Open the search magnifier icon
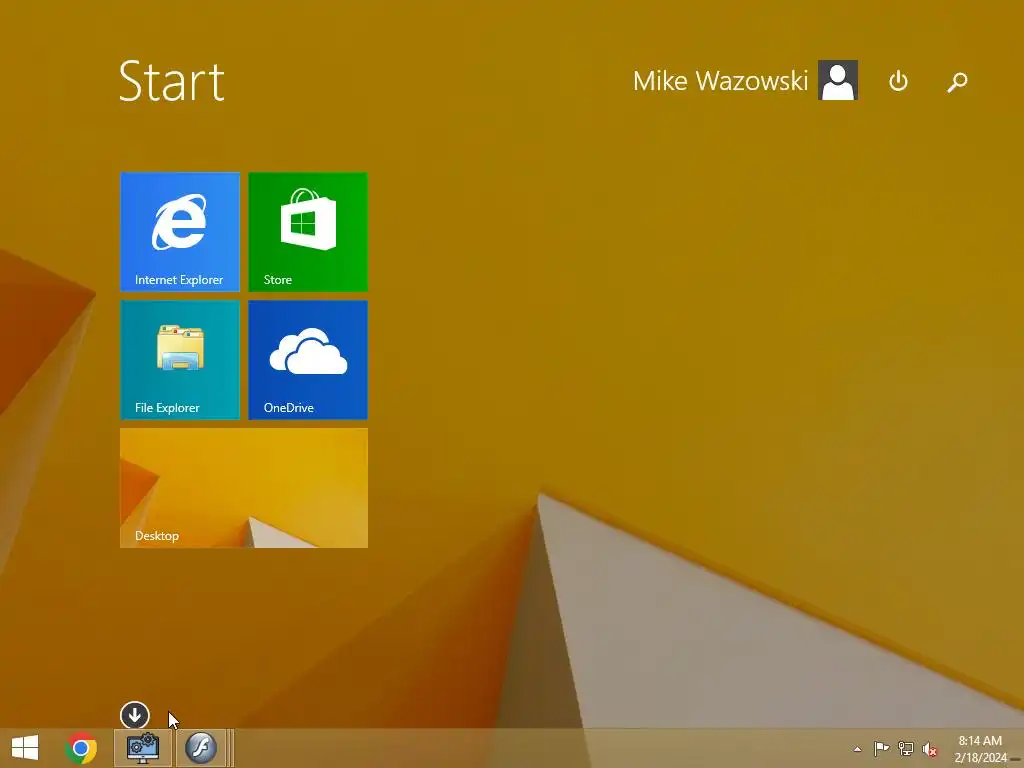 pyautogui.click(x=957, y=82)
